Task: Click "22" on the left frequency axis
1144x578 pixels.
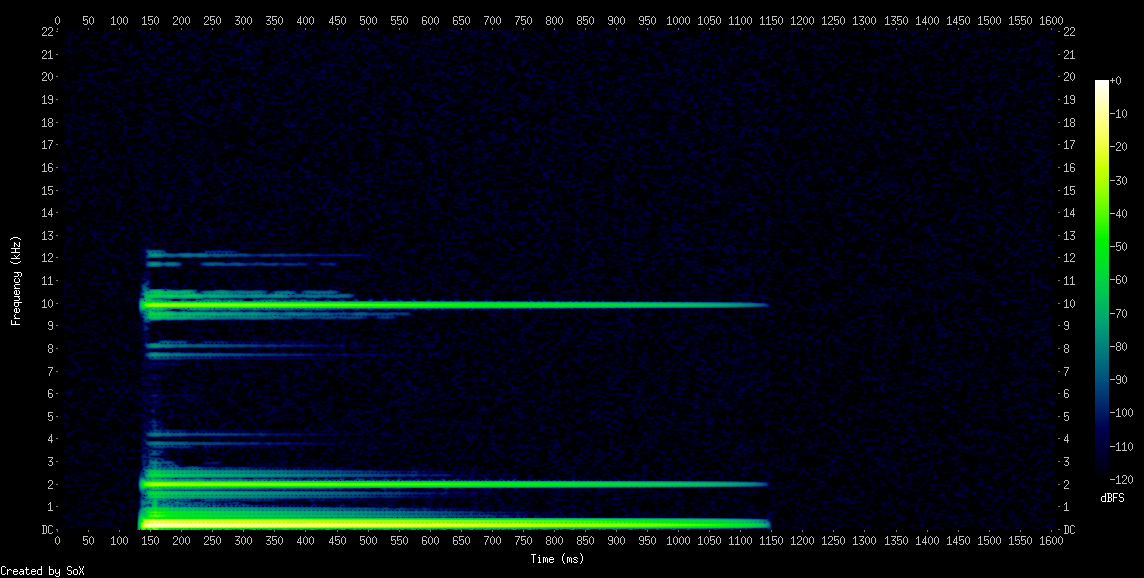Action: pos(47,31)
